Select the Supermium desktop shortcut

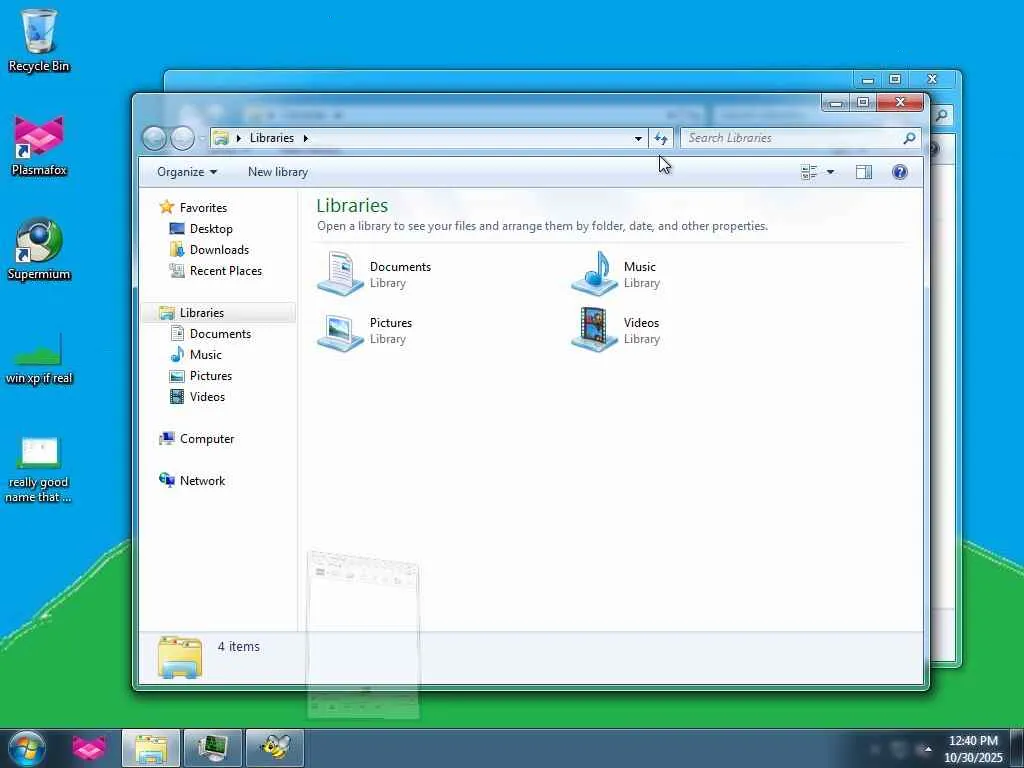[x=39, y=249]
